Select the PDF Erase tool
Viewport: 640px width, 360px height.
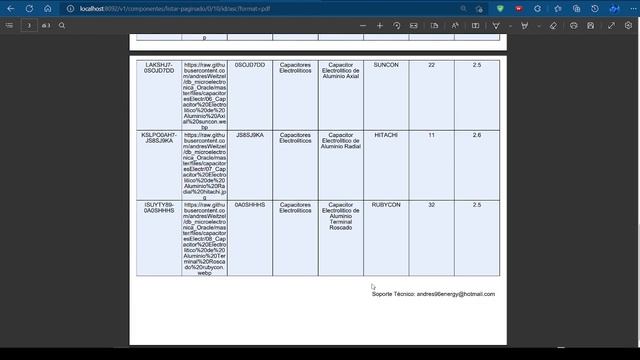pos(553,25)
